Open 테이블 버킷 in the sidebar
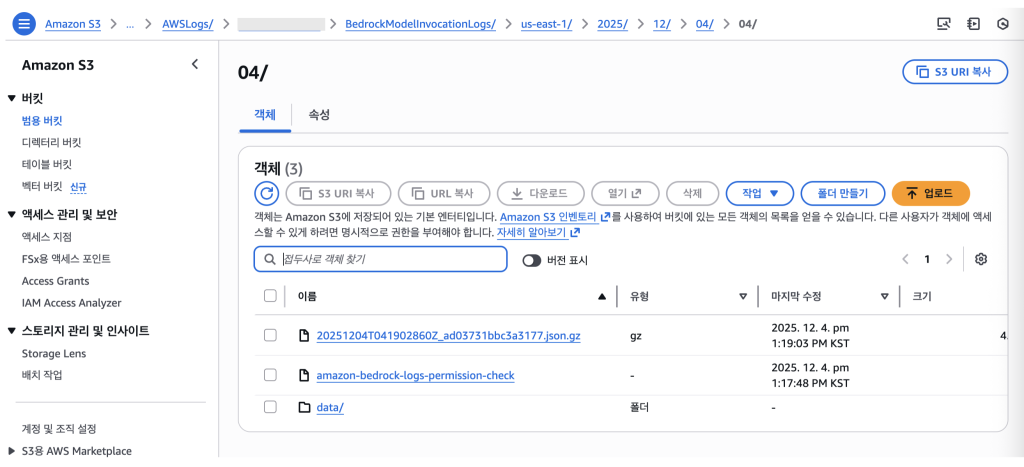1024x467 pixels. (46, 163)
